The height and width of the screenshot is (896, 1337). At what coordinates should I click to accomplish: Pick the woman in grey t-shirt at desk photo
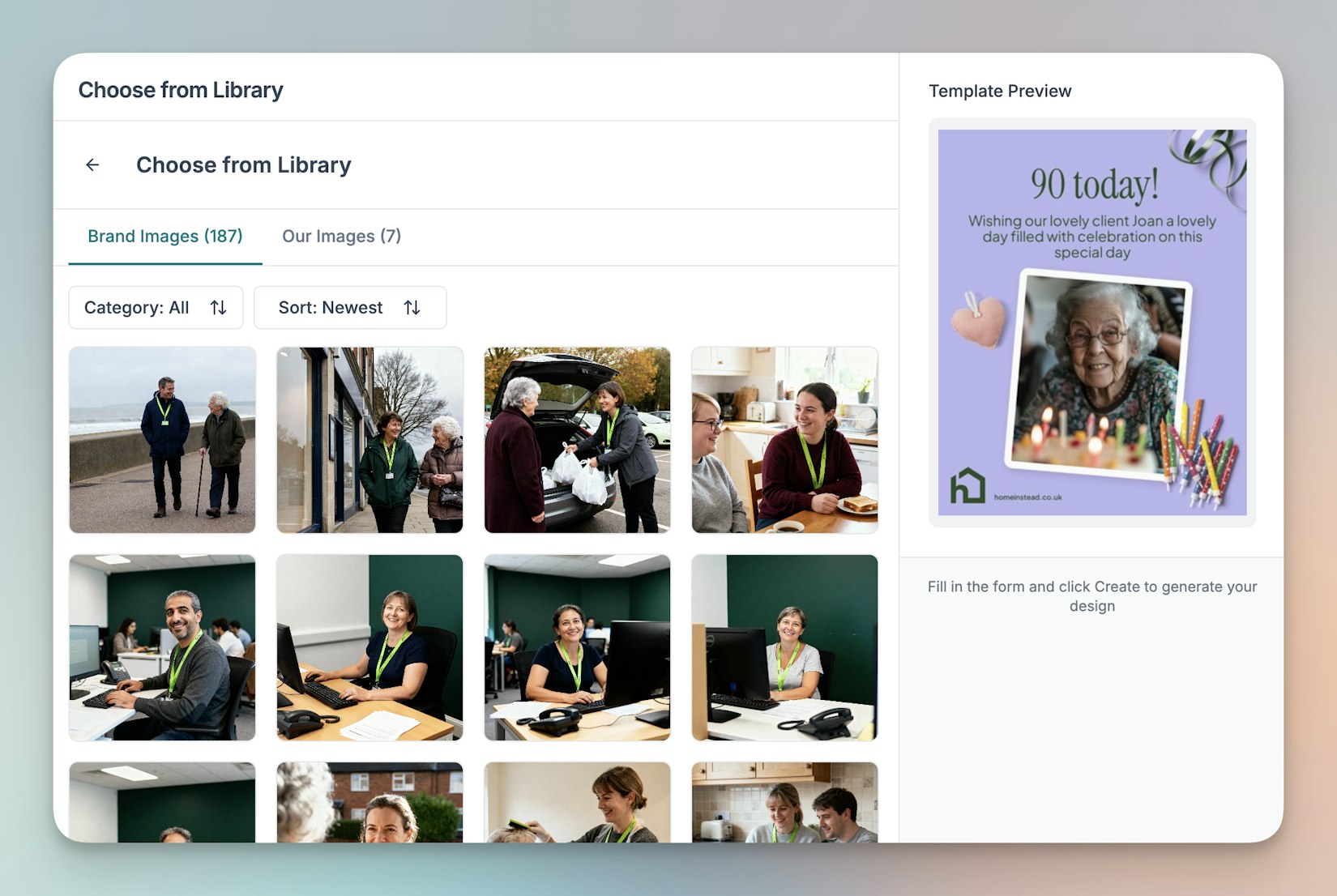pyautogui.click(x=784, y=647)
